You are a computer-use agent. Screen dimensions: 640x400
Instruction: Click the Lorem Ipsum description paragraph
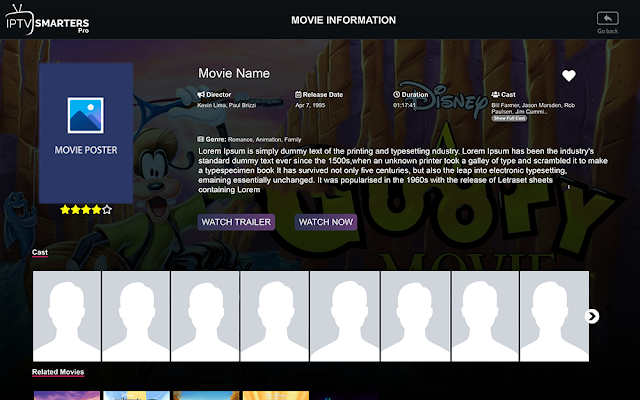point(403,170)
